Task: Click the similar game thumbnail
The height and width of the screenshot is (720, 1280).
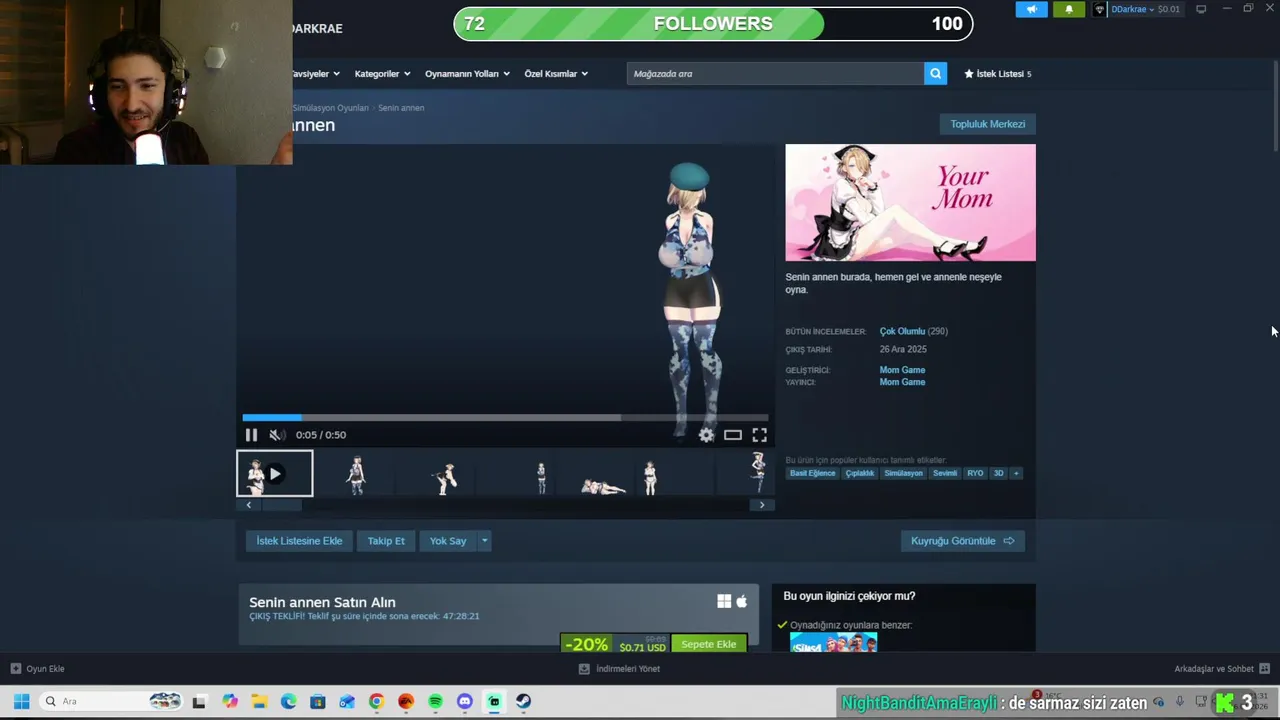Action: pyautogui.click(x=833, y=643)
